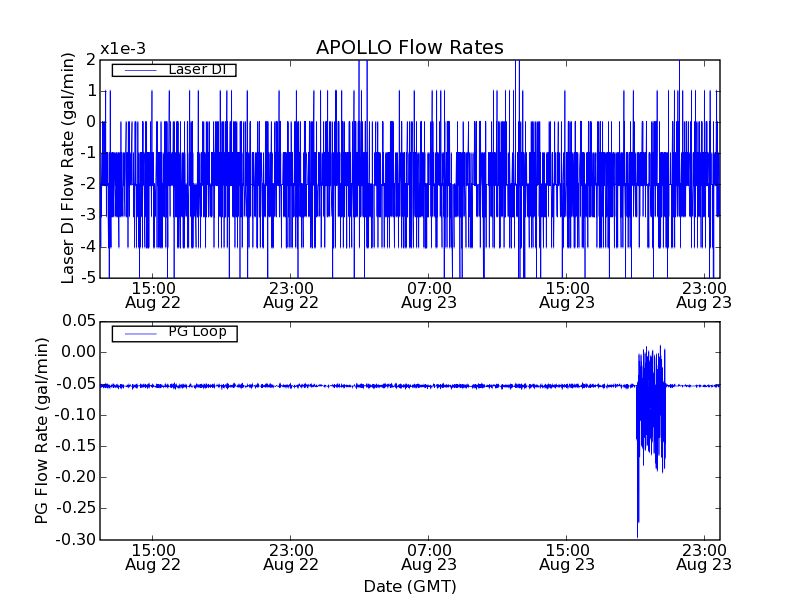Click the 0.05 tick on PG plot

[77, 321]
